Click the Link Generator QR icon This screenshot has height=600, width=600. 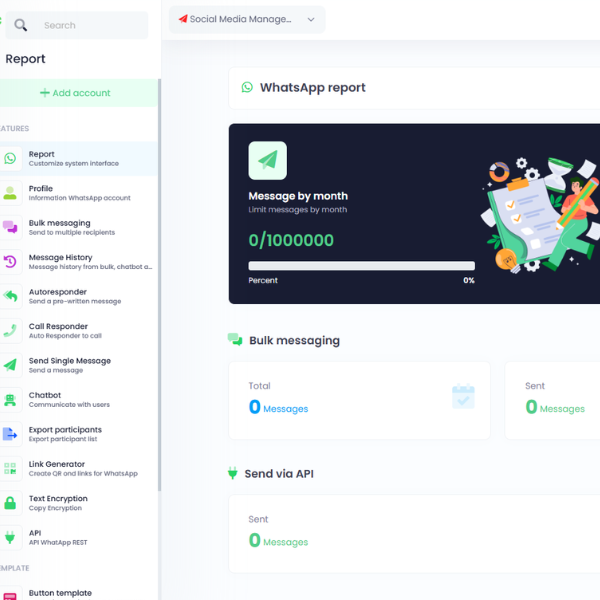10,468
